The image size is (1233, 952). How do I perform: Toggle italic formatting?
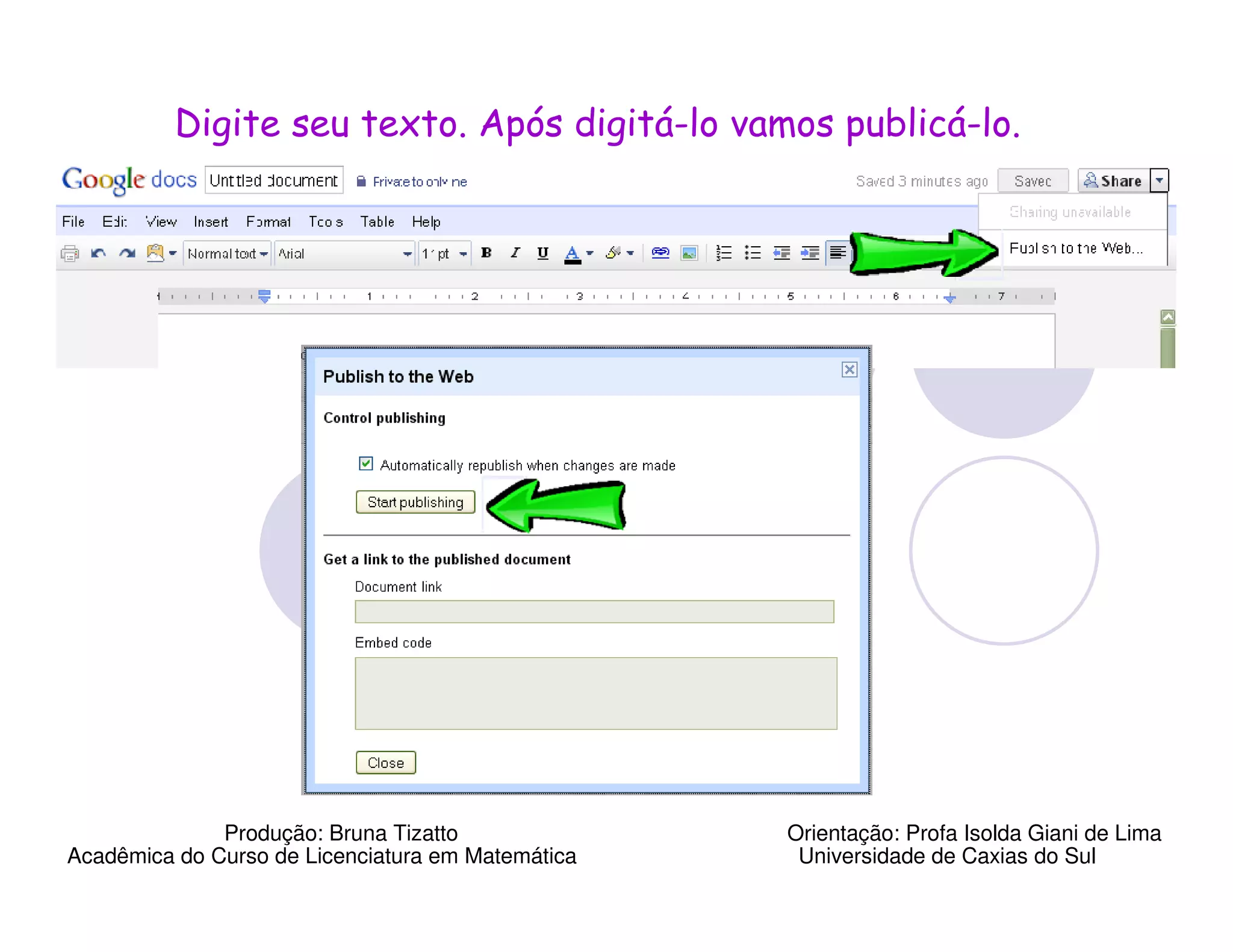(515, 253)
